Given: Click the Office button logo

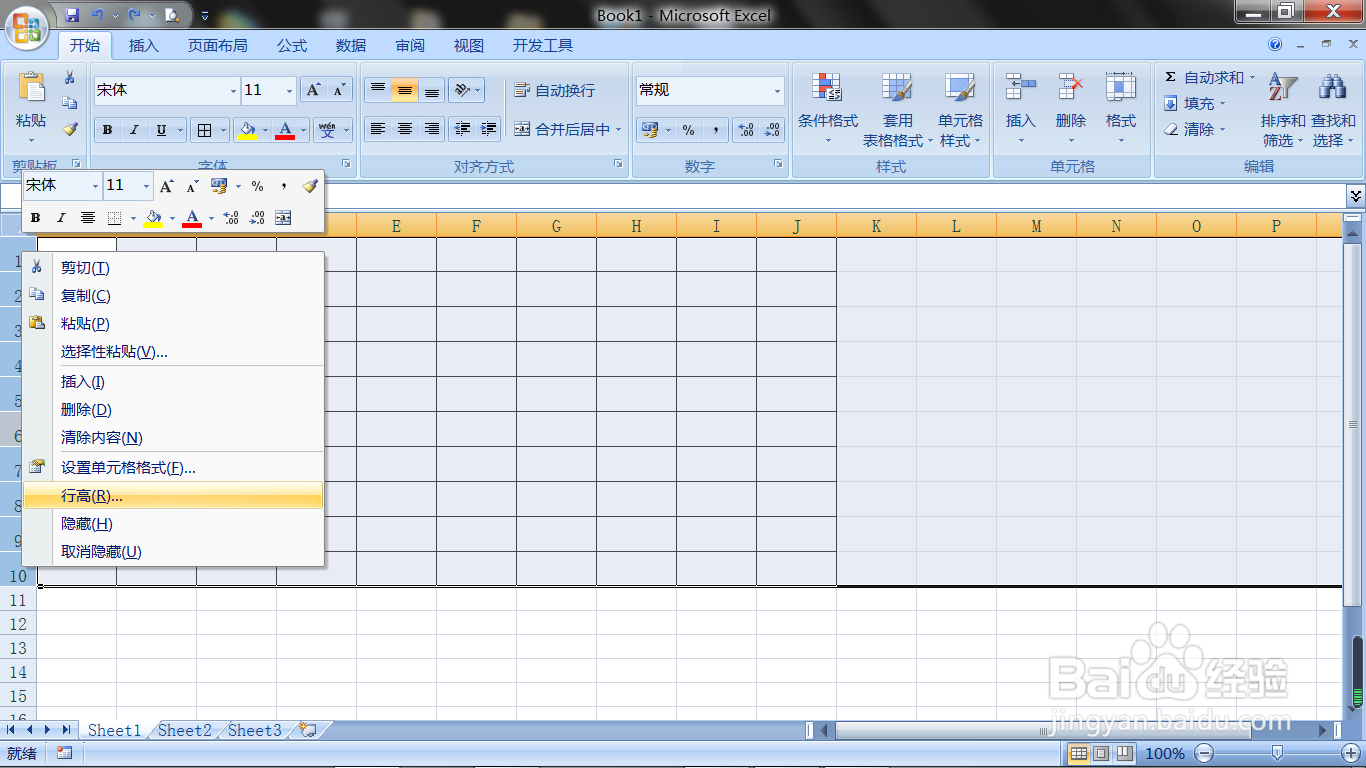Looking at the screenshot, I should tap(28, 26).
